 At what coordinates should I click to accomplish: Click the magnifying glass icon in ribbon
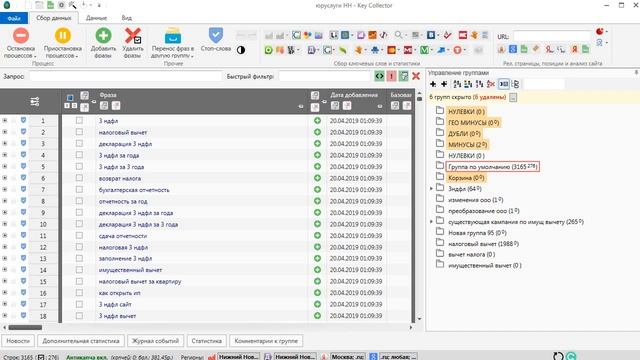(398, 35)
